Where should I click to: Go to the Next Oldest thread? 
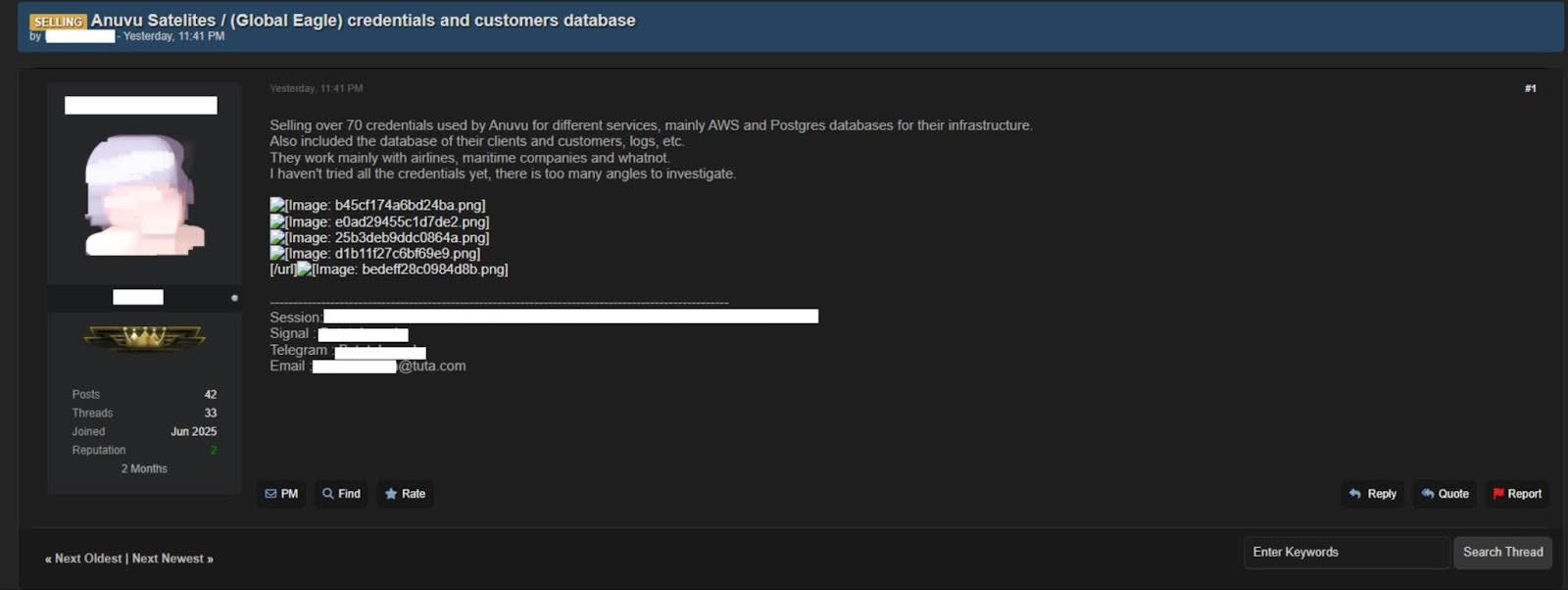(x=88, y=559)
